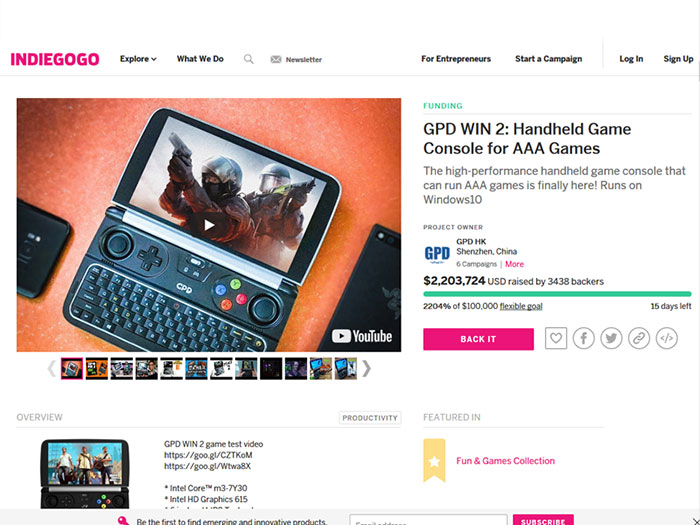Click the search magnifier icon
The width and height of the screenshot is (700, 525).
click(x=249, y=59)
